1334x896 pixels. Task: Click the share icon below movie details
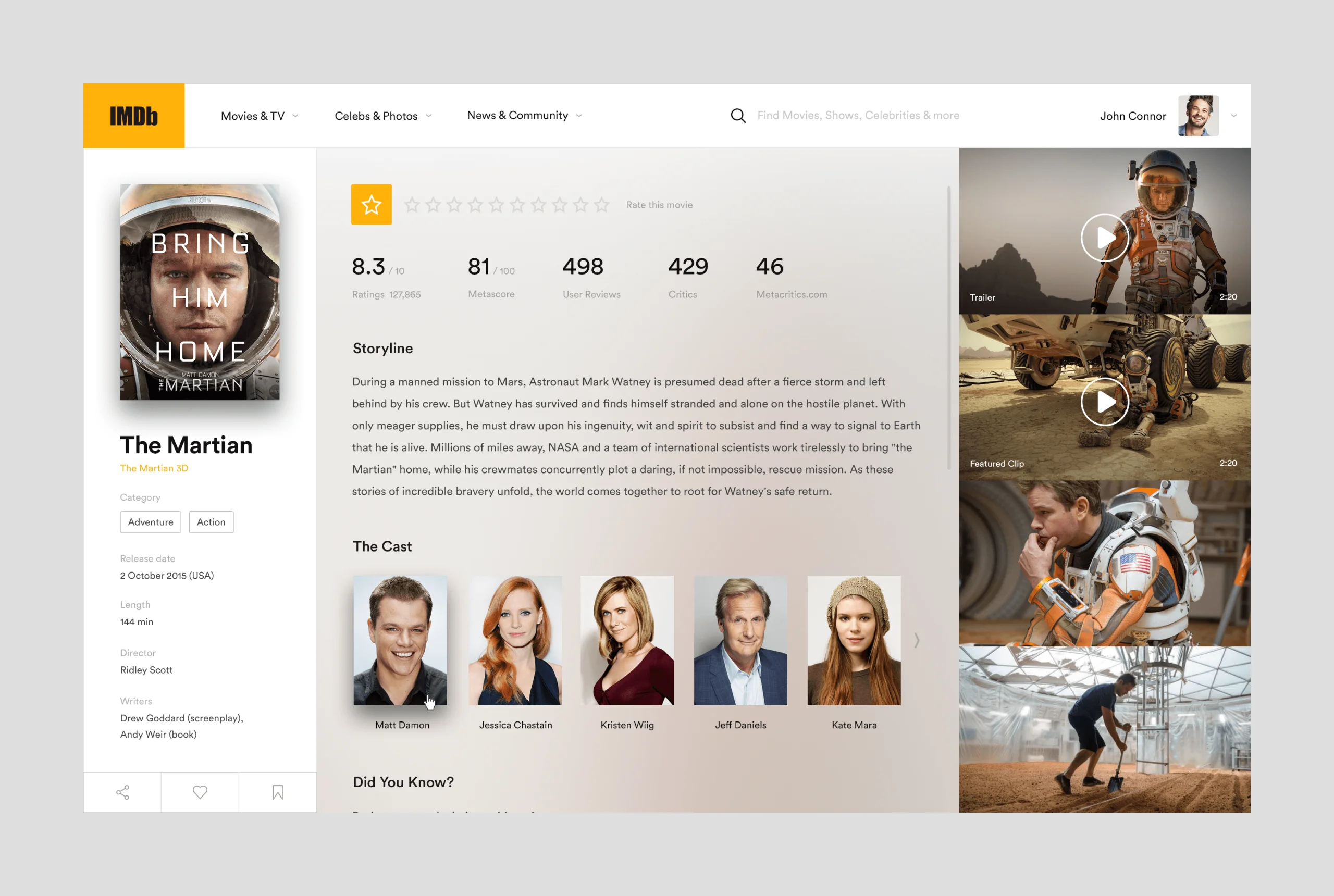coord(122,792)
